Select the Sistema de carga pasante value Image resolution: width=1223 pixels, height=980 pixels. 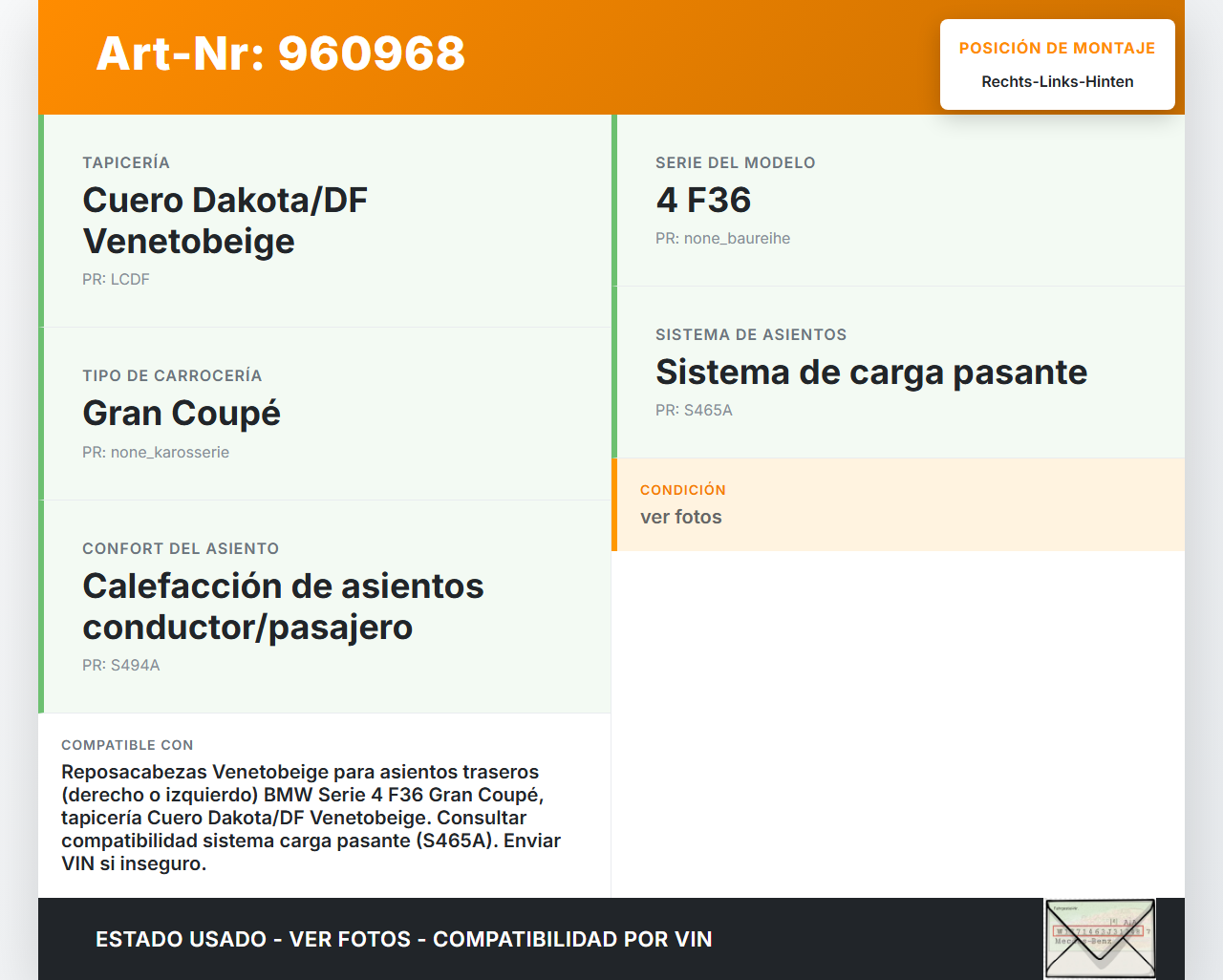pyautogui.click(x=871, y=373)
